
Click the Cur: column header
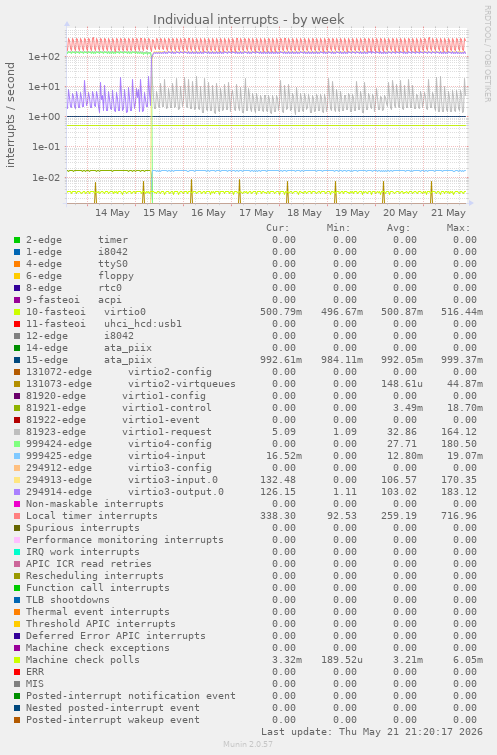click(278, 228)
